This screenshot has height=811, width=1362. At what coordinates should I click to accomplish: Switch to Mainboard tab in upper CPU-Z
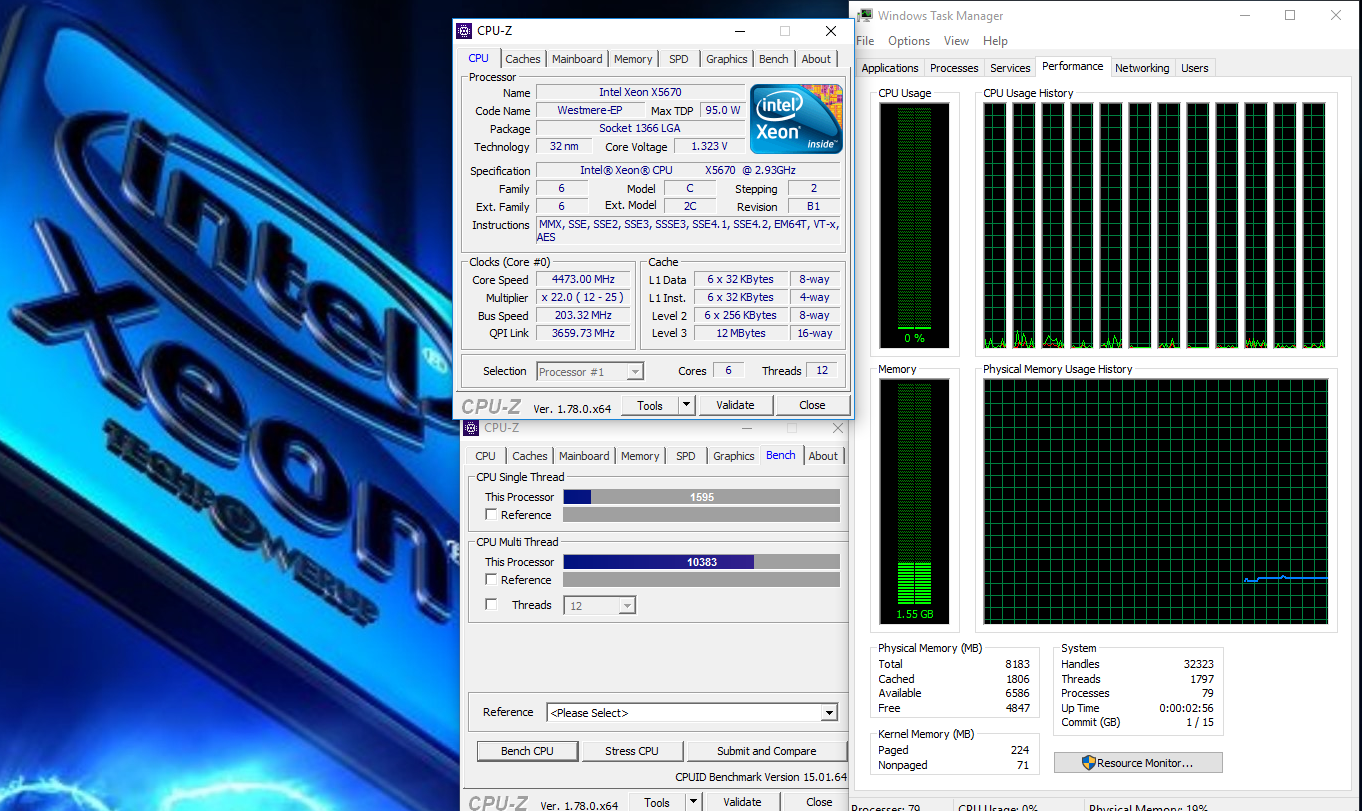click(577, 59)
